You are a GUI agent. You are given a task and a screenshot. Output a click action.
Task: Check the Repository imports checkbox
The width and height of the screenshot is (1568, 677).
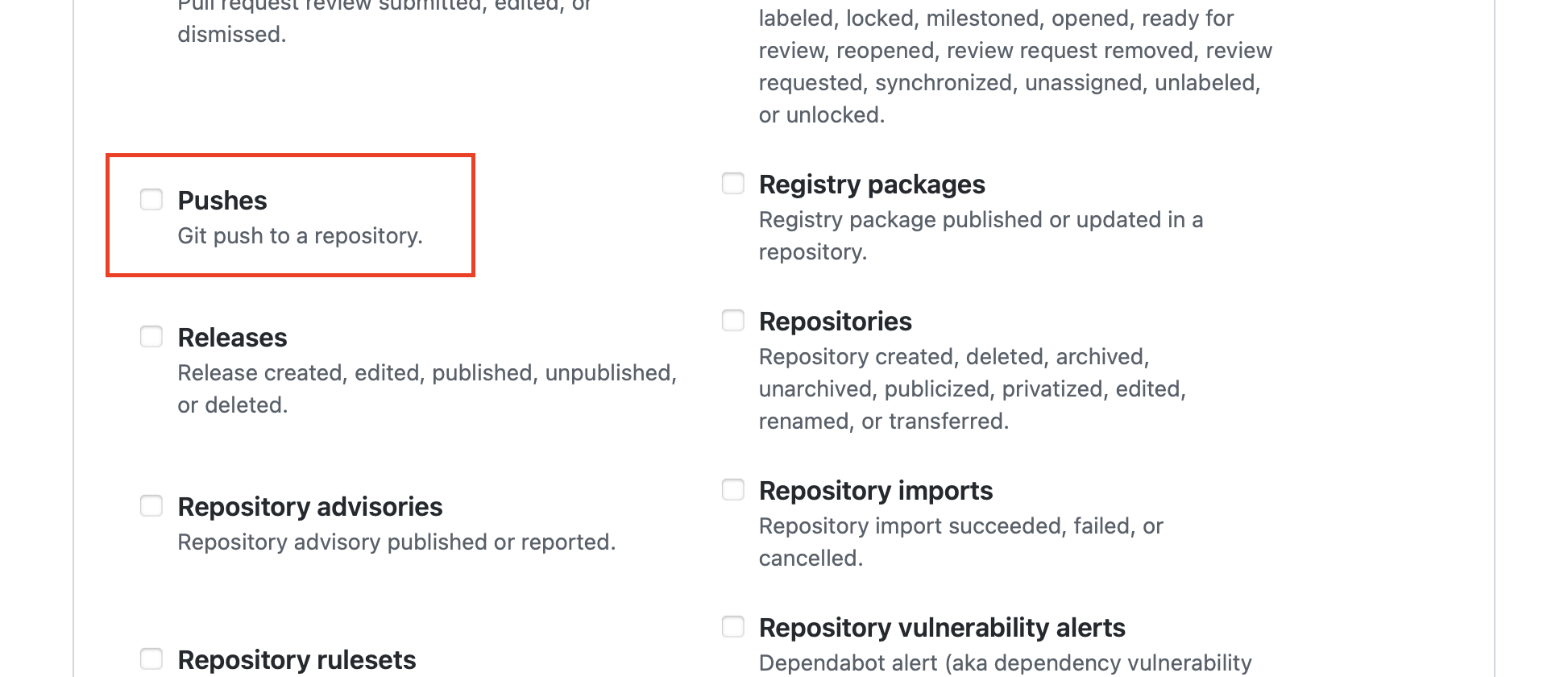click(x=733, y=489)
